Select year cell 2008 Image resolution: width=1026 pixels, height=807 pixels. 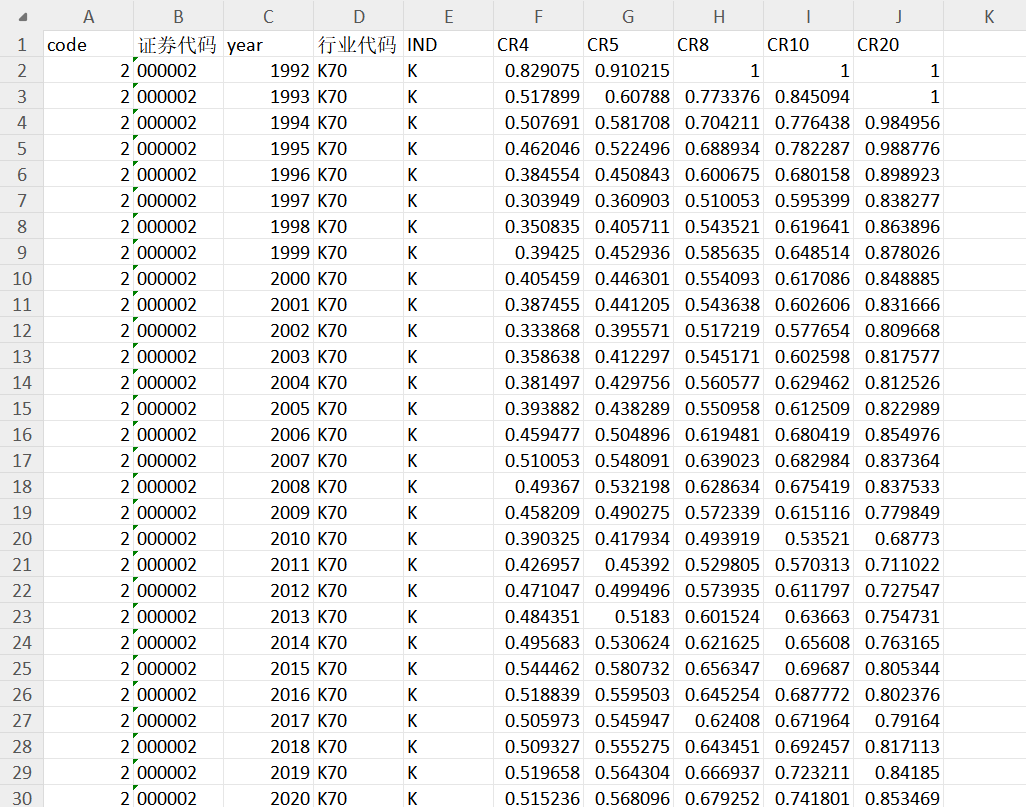268,486
